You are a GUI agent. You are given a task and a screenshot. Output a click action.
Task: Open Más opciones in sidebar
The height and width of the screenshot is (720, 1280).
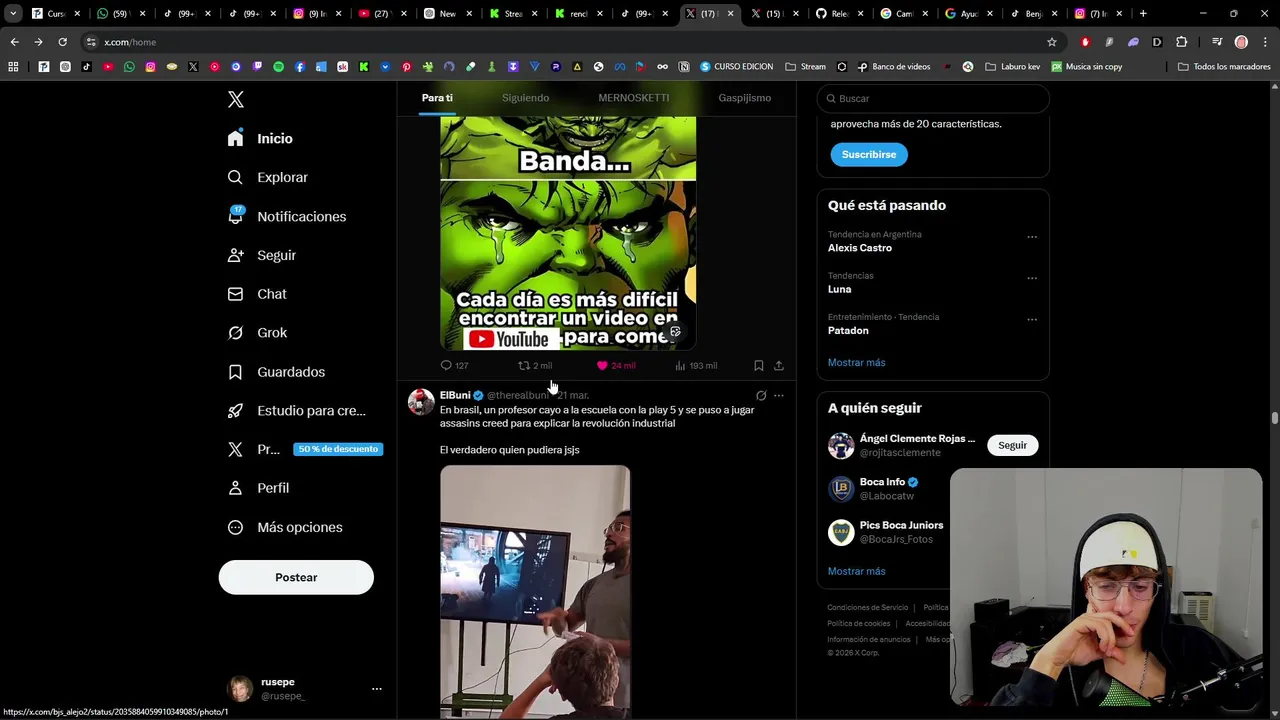[285, 527]
